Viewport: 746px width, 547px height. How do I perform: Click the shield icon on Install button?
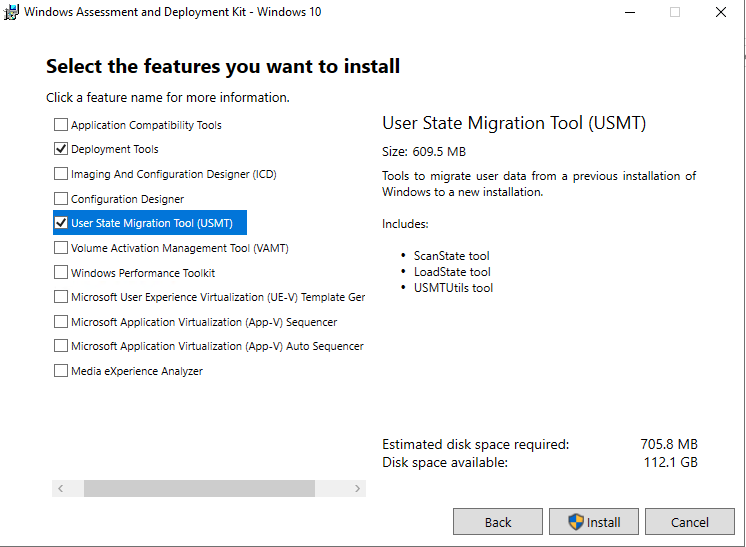click(576, 522)
